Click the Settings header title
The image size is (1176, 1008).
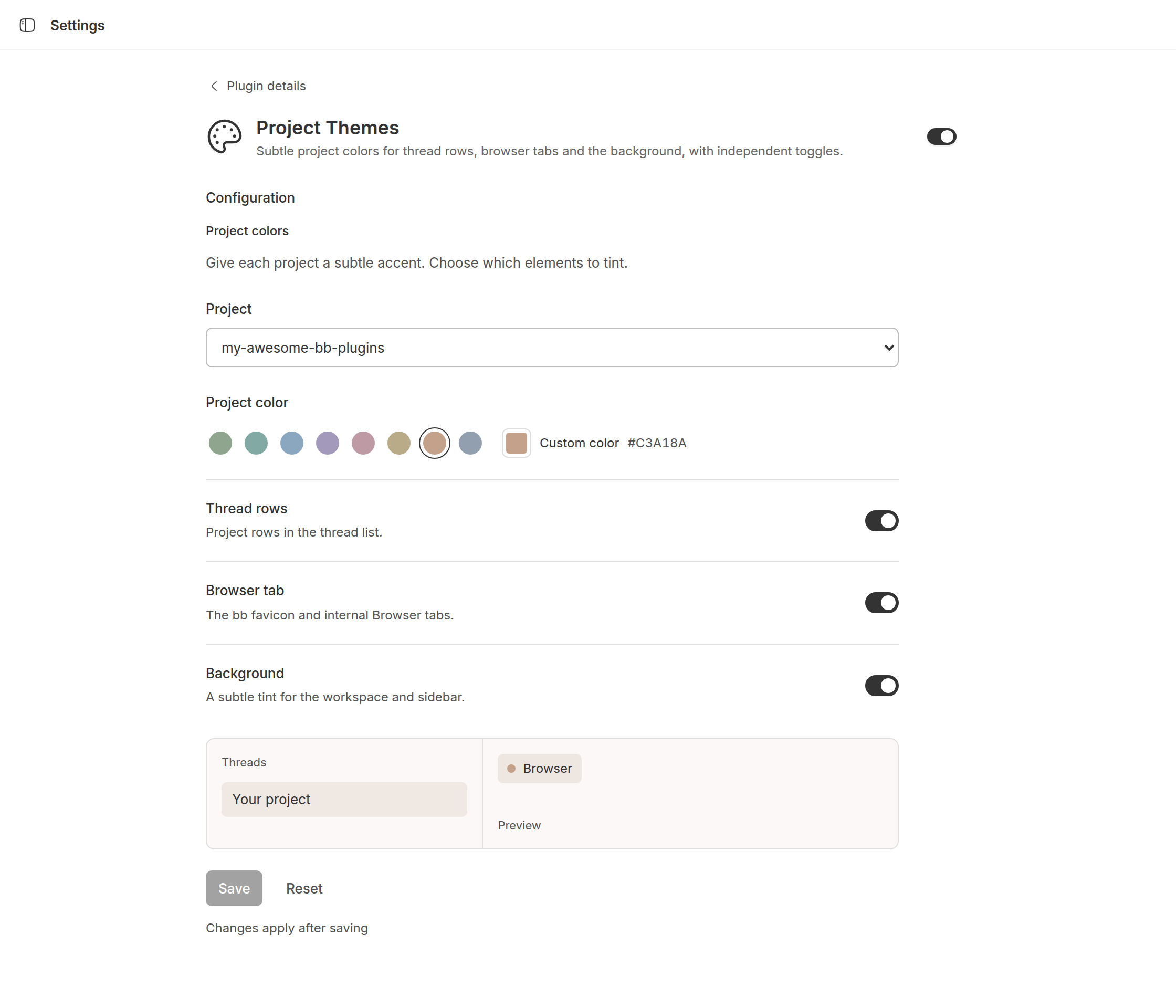point(78,26)
